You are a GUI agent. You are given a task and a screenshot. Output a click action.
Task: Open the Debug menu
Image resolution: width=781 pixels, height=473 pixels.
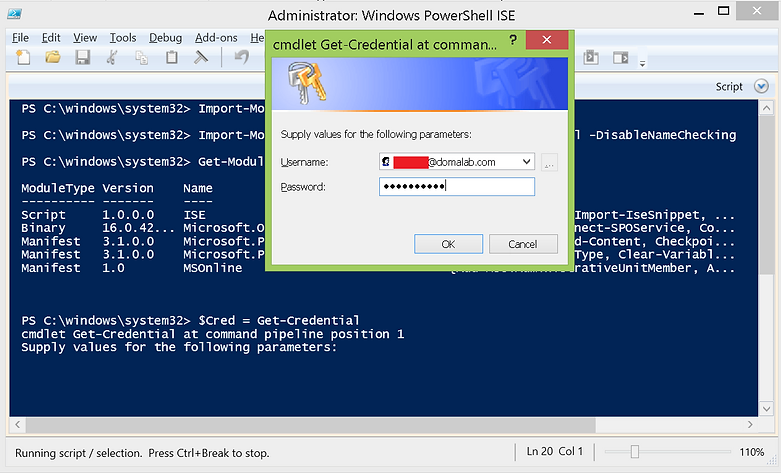pyautogui.click(x=165, y=38)
